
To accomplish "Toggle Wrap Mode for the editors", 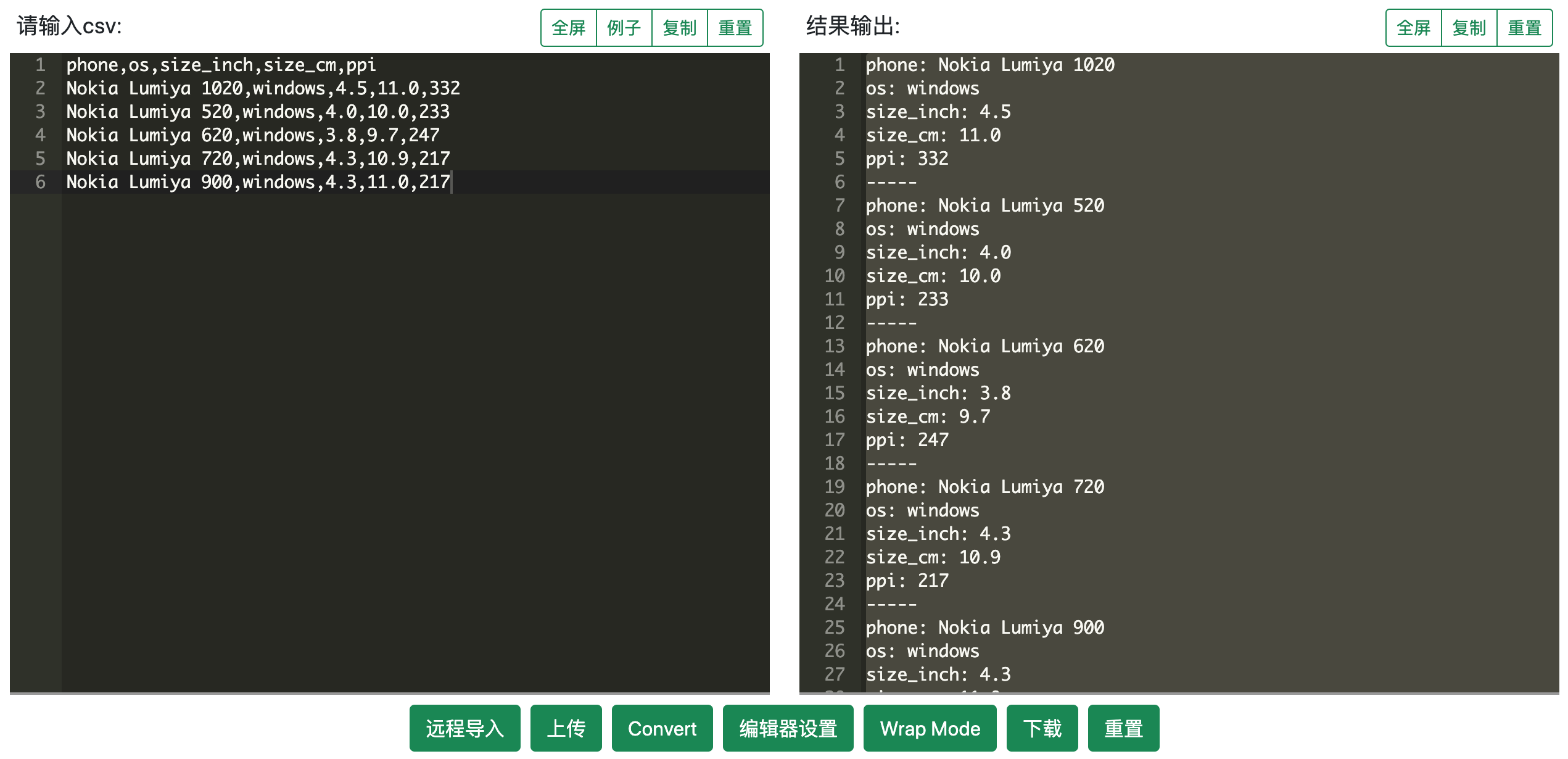I will tap(930, 729).
